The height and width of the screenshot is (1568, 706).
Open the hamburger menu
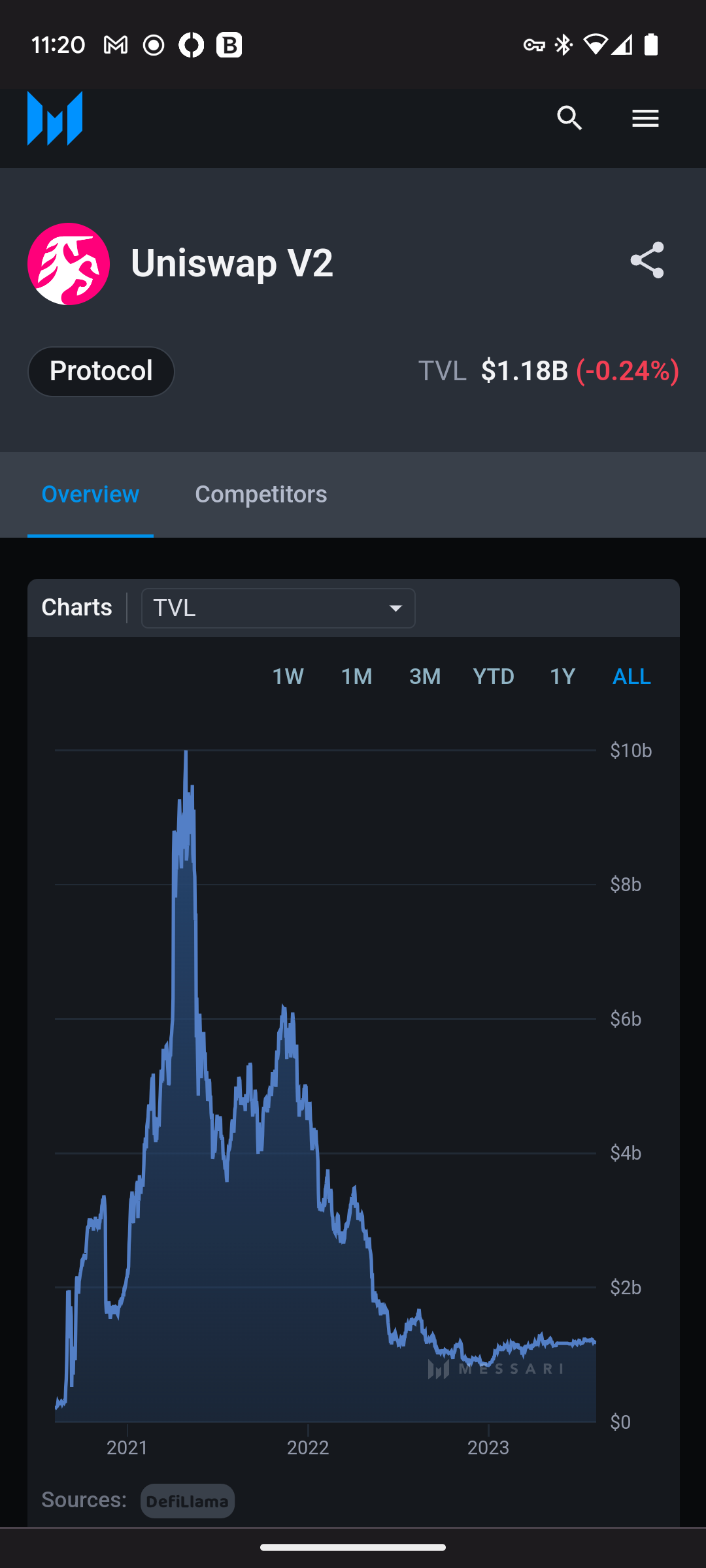click(645, 118)
